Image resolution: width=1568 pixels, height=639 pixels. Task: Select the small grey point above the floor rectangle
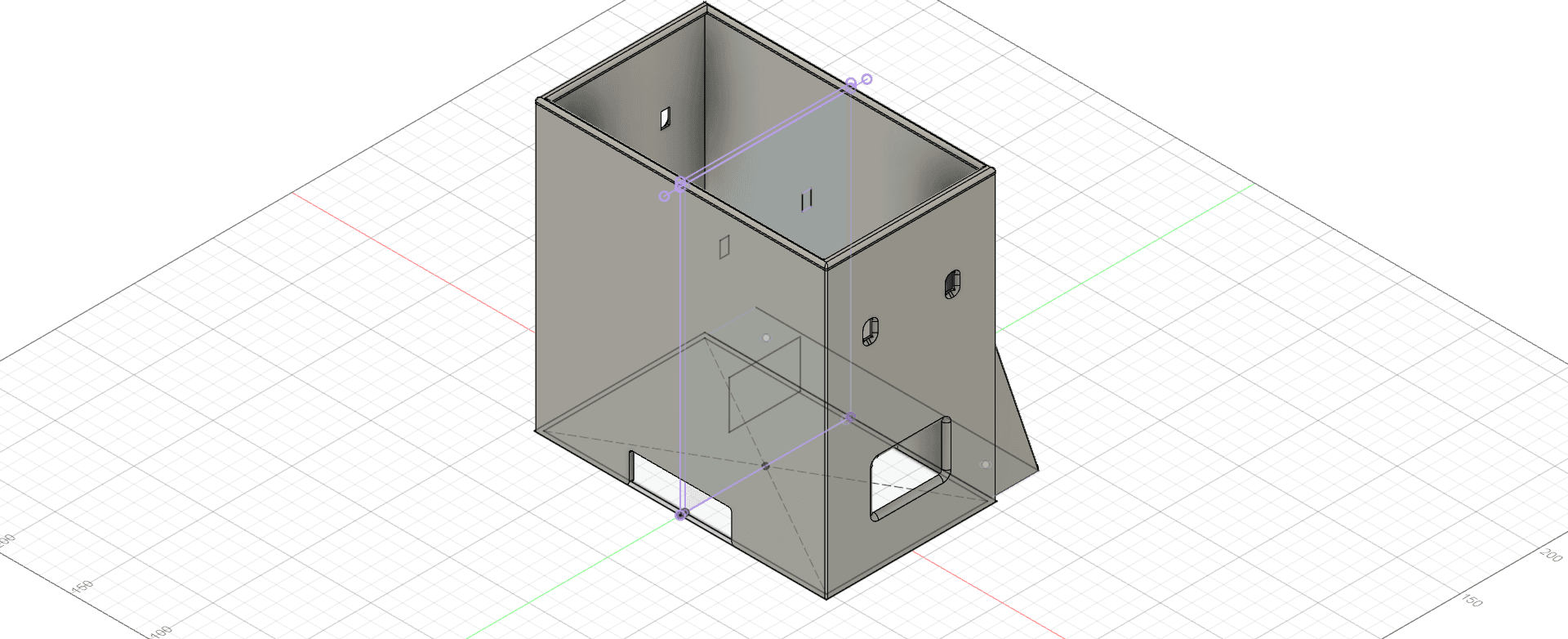tap(766, 337)
